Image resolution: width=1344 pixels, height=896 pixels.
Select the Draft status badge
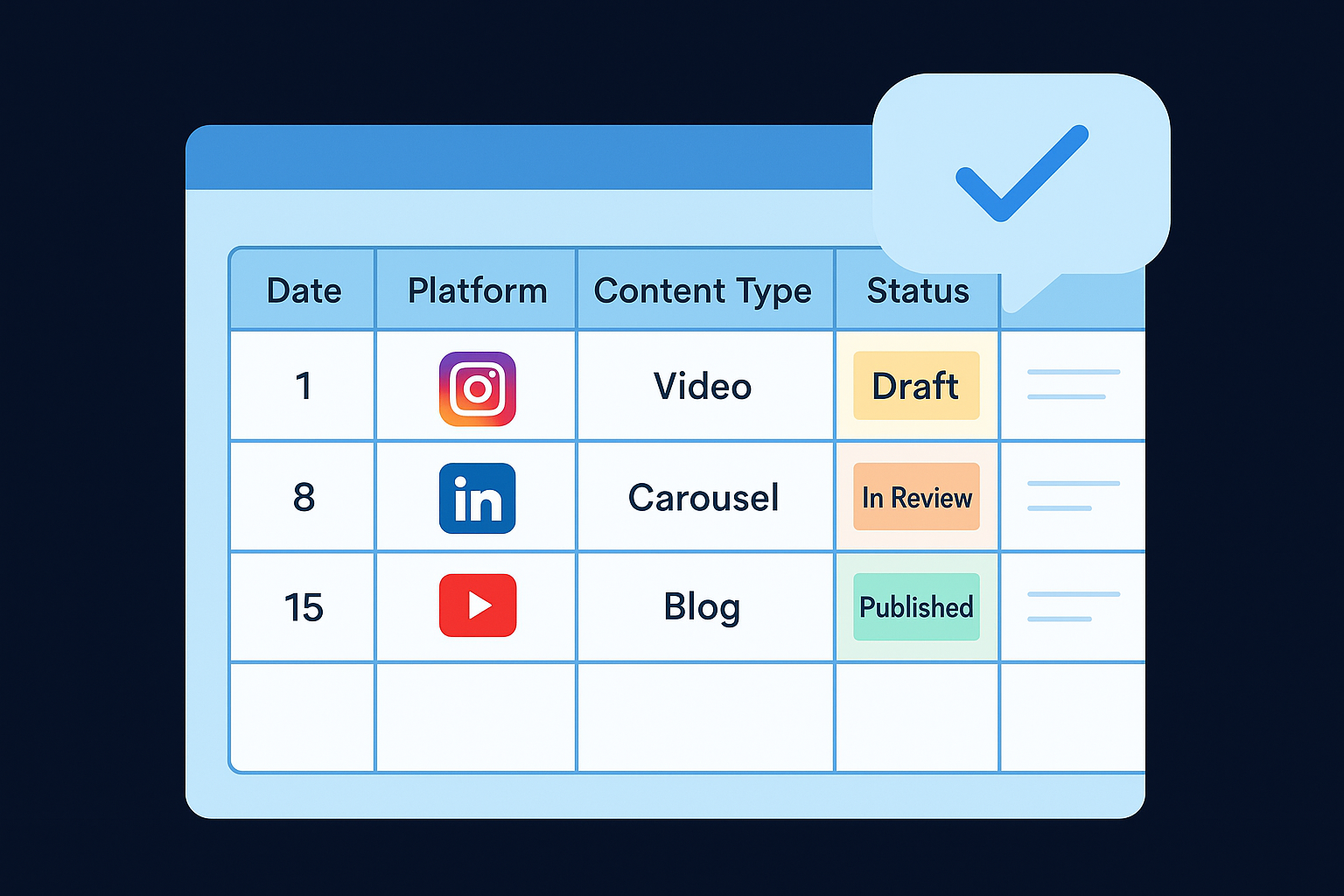click(916, 386)
